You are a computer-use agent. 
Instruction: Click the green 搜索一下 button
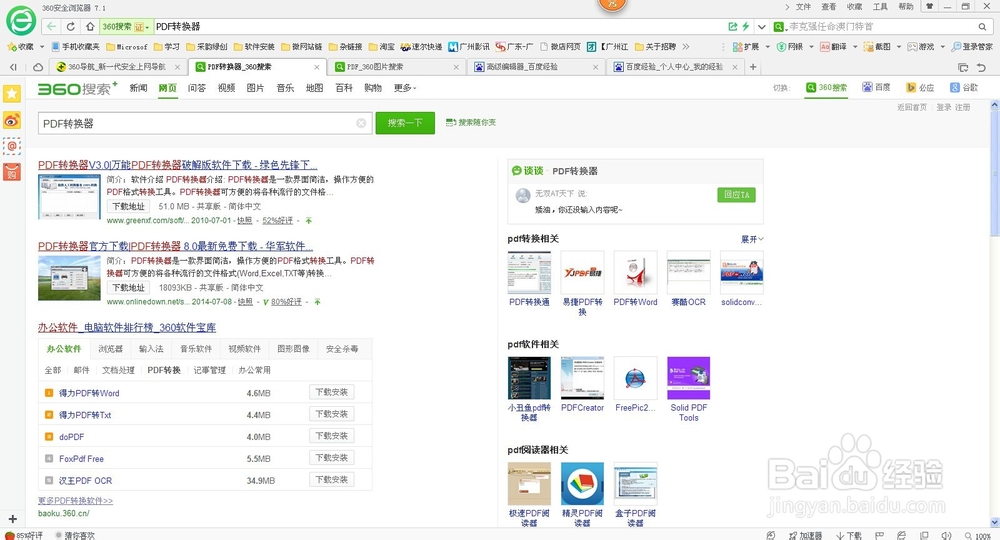pos(405,123)
